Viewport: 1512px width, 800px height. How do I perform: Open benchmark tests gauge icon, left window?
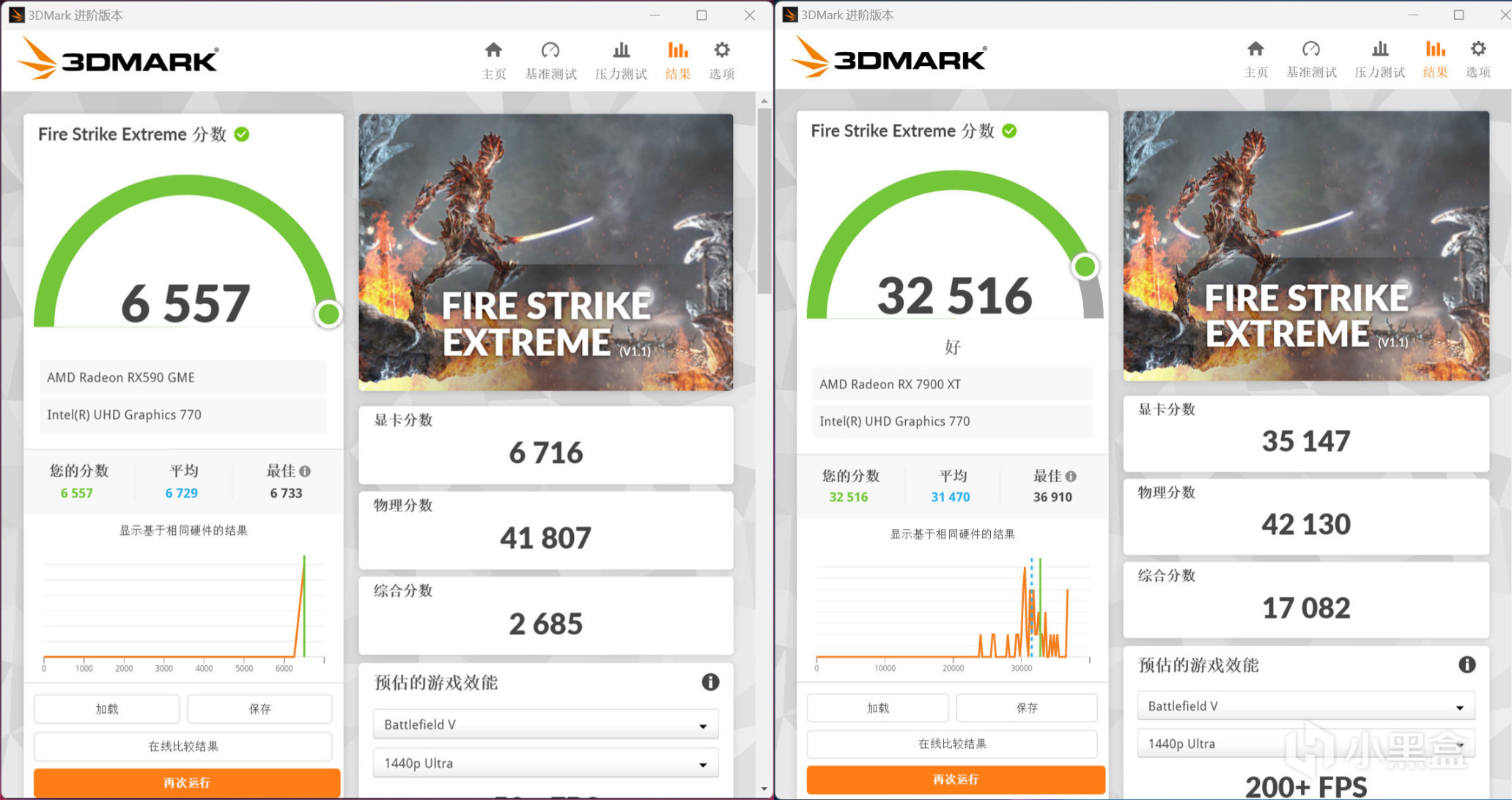550,51
